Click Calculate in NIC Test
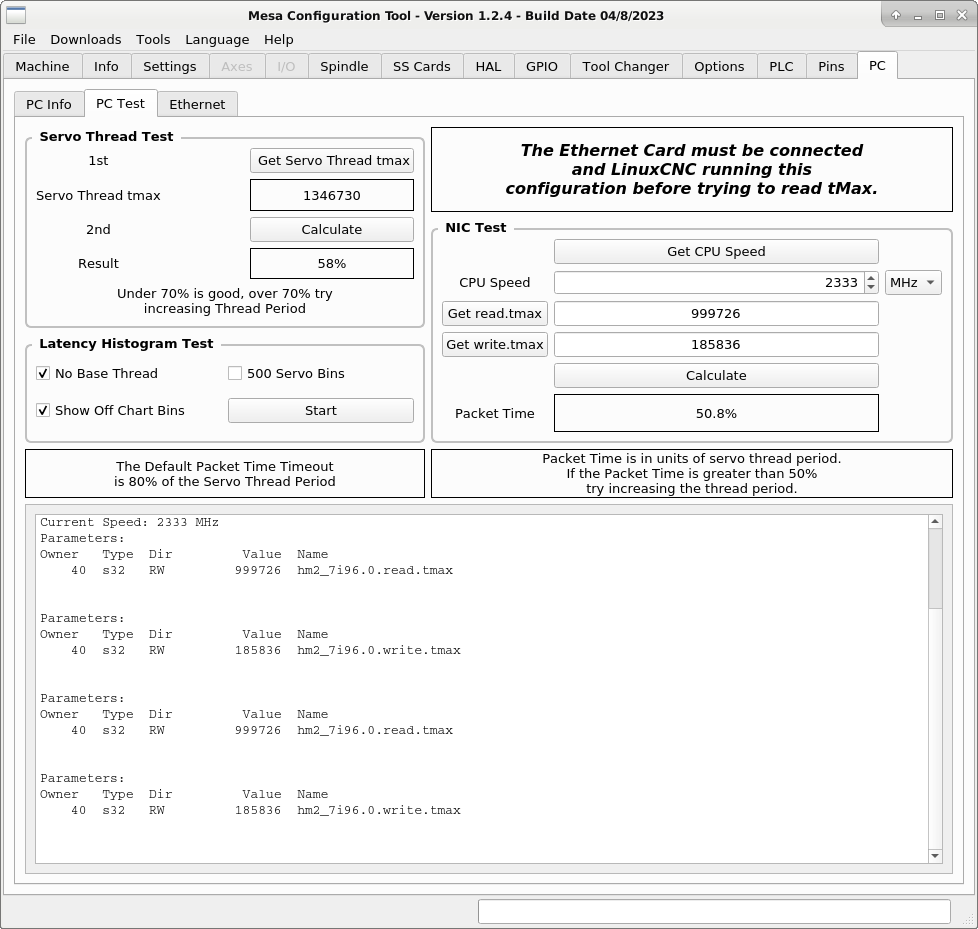Viewport: 978px width, 929px height. (x=716, y=376)
